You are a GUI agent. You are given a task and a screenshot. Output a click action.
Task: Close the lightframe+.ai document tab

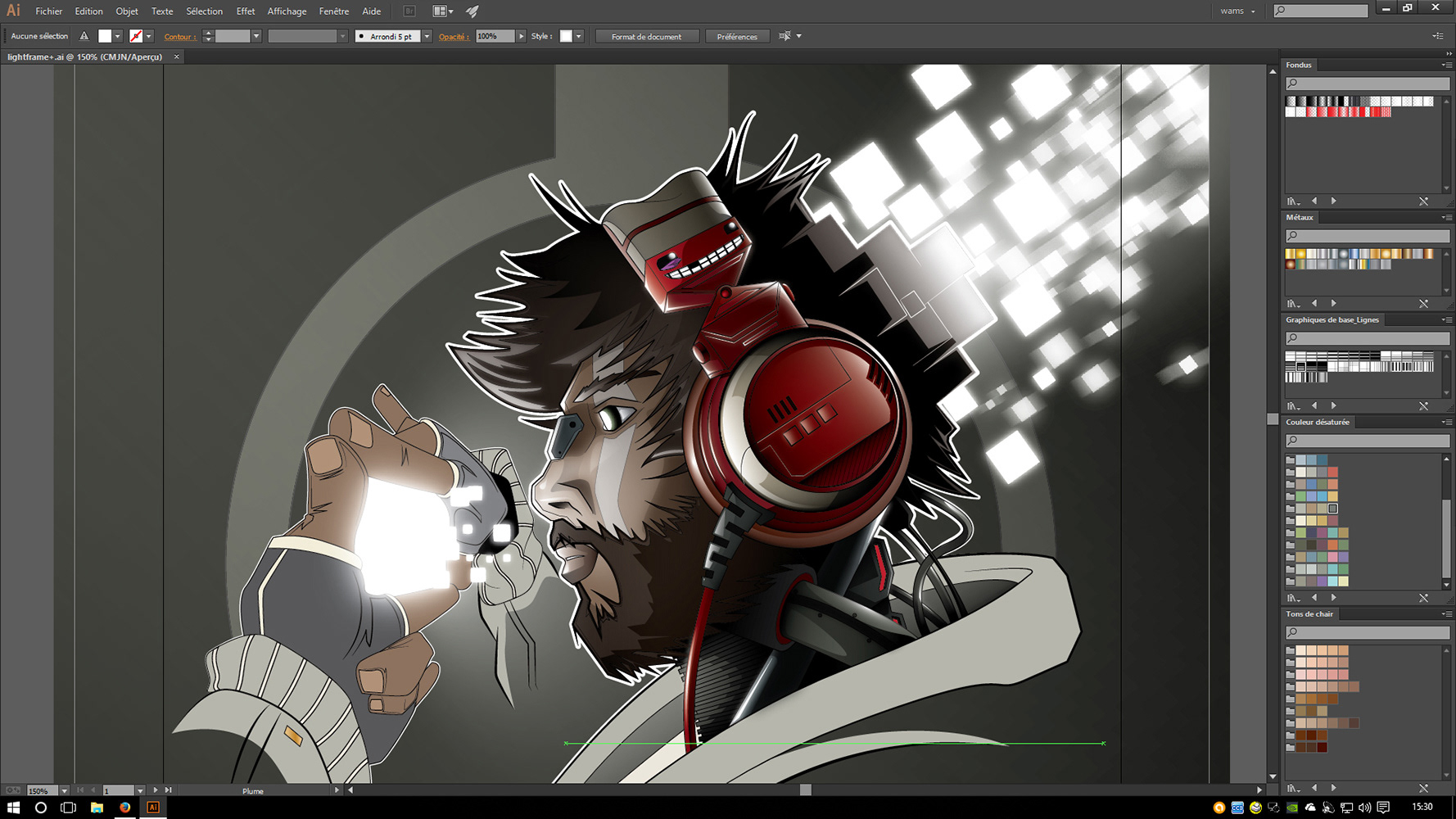point(176,57)
